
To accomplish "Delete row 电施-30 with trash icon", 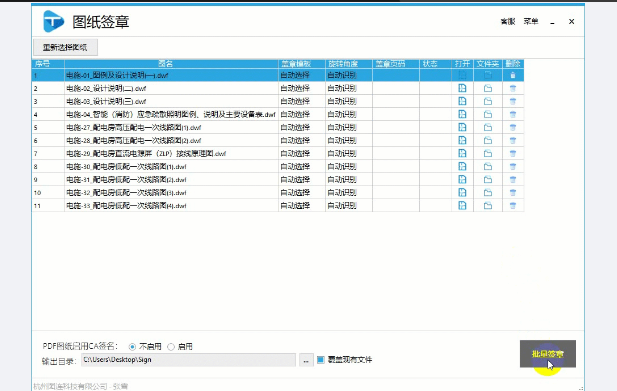I will (513, 166).
